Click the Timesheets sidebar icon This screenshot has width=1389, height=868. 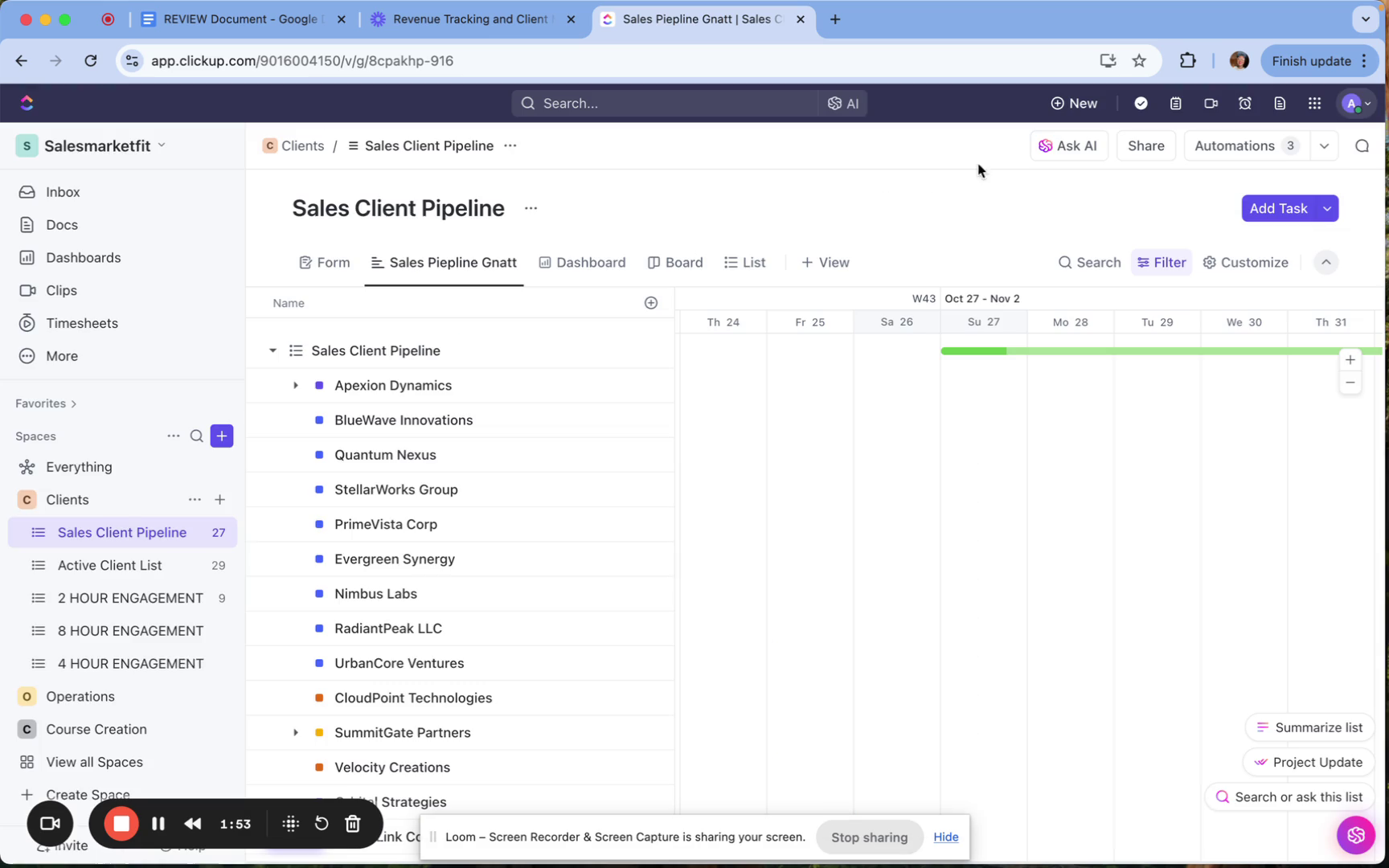click(27, 323)
